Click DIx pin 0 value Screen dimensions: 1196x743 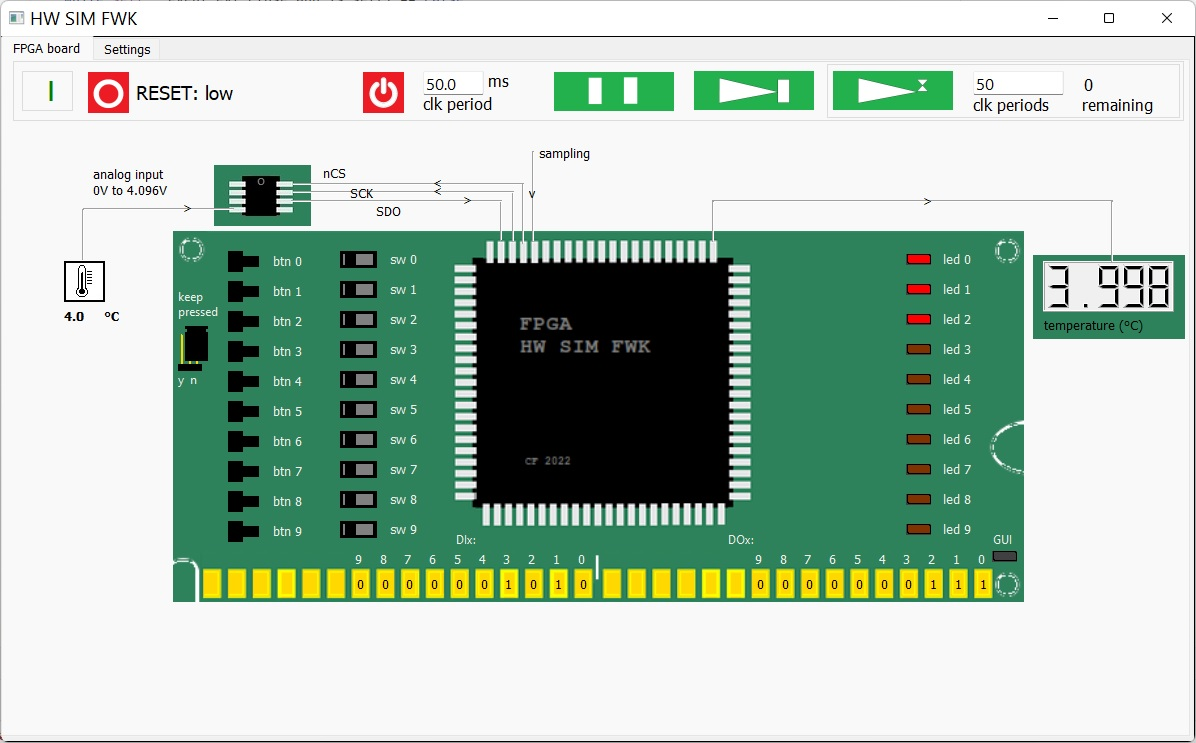[583, 584]
